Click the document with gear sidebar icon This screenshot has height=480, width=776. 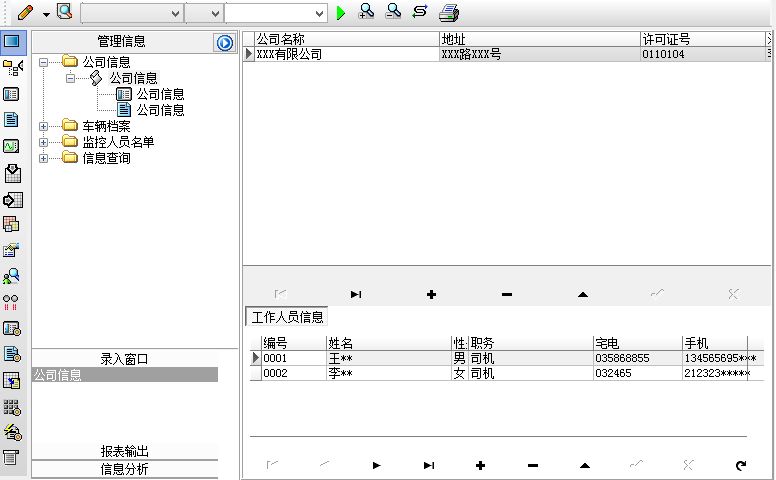click(12, 354)
